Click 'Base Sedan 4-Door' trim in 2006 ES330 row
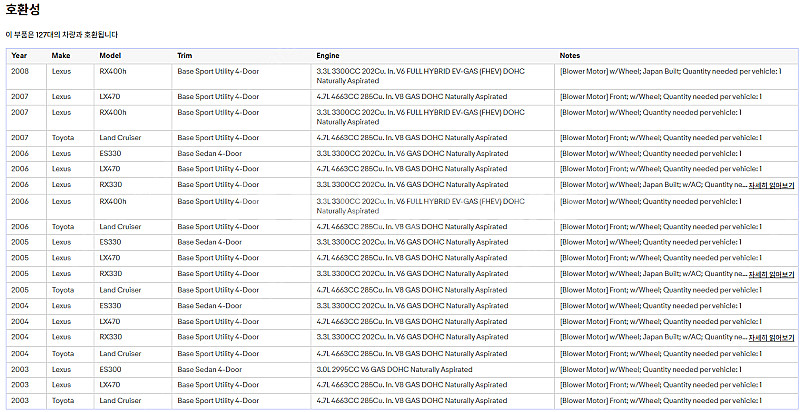 click(210, 153)
